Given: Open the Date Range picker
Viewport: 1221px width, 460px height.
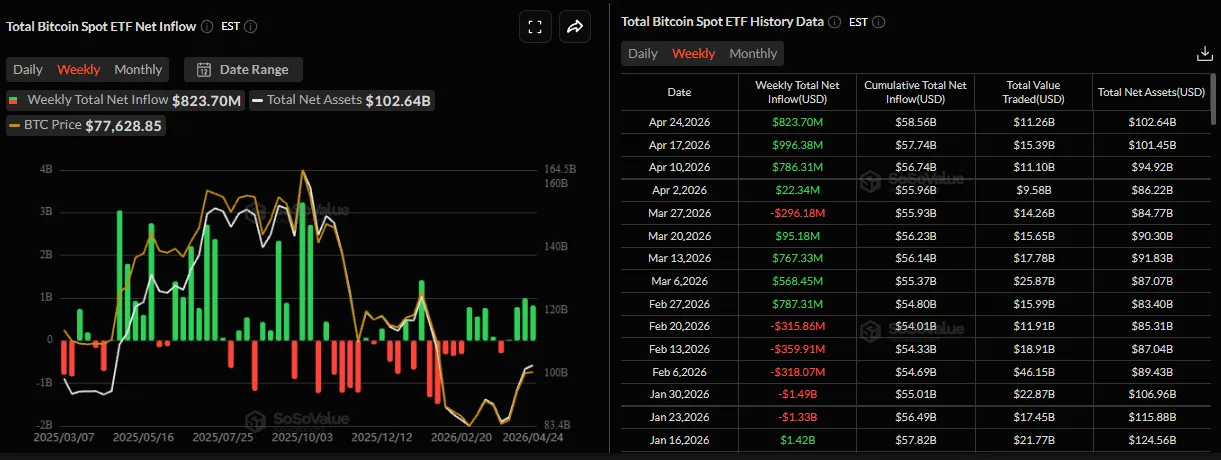Looking at the screenshot, I should [244, 70].
